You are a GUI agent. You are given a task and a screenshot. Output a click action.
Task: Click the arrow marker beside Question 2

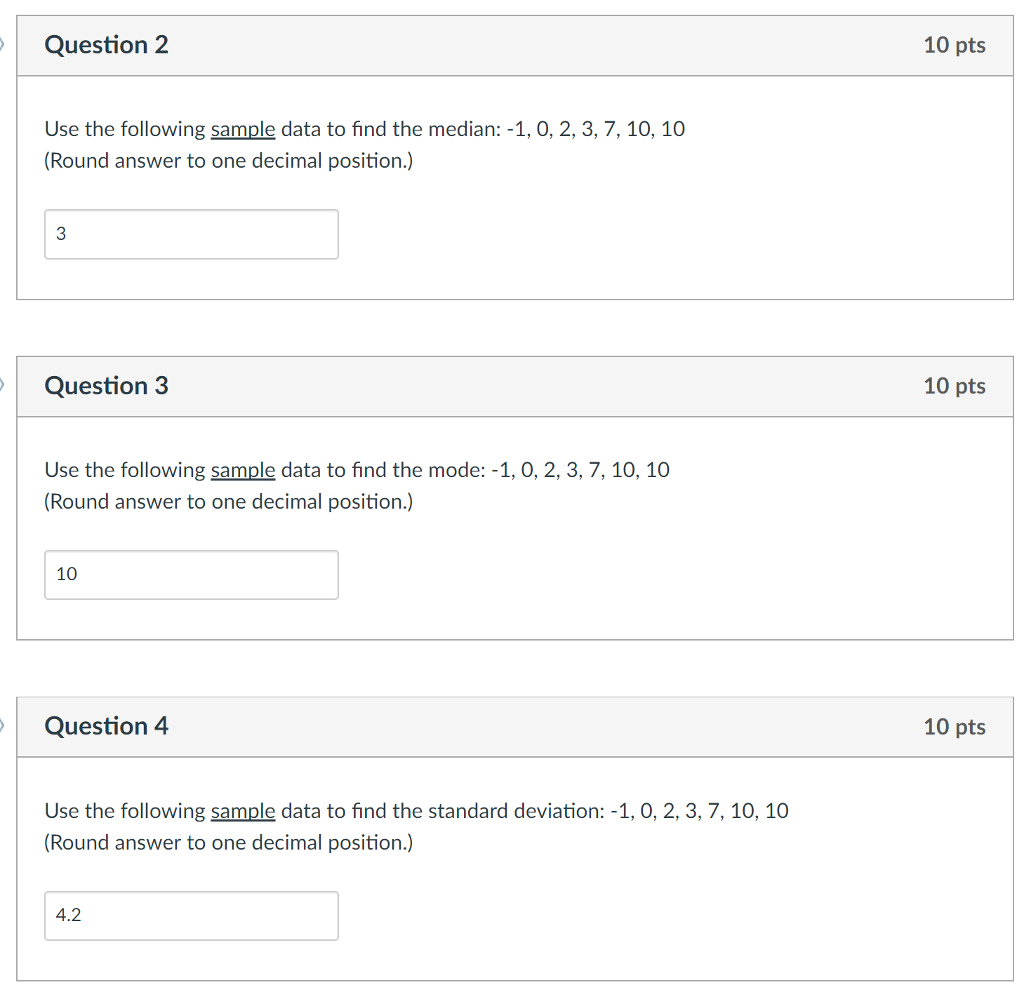pyautogui.click(x=3, y=44)
